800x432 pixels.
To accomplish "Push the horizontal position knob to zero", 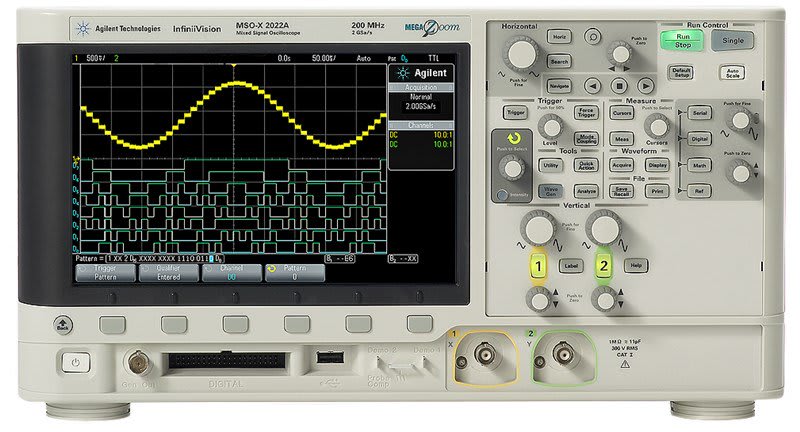I will pyautogui.click(x=620, y=54).
